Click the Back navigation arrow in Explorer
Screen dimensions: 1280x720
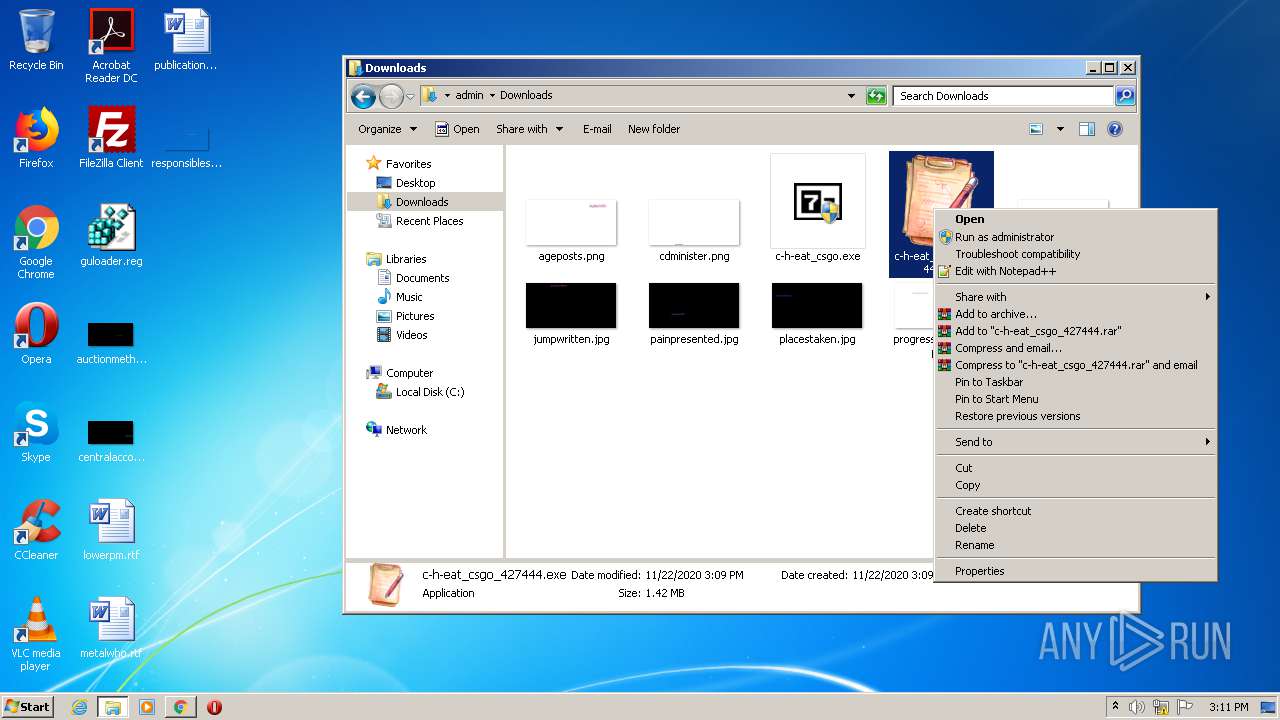[364, 96]
